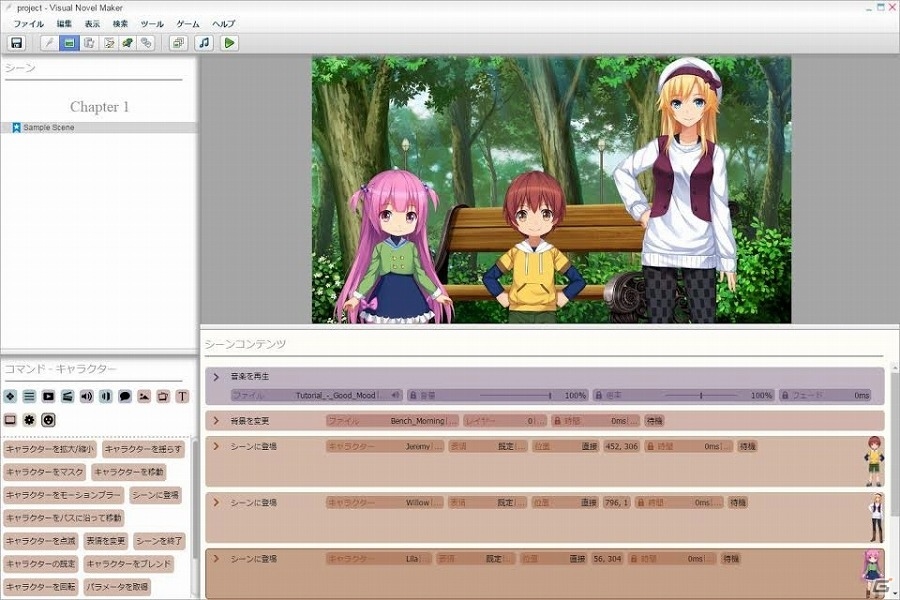900x600 pixels.
Task: Select the video play command category icon
Action: [x=48, y=396]
